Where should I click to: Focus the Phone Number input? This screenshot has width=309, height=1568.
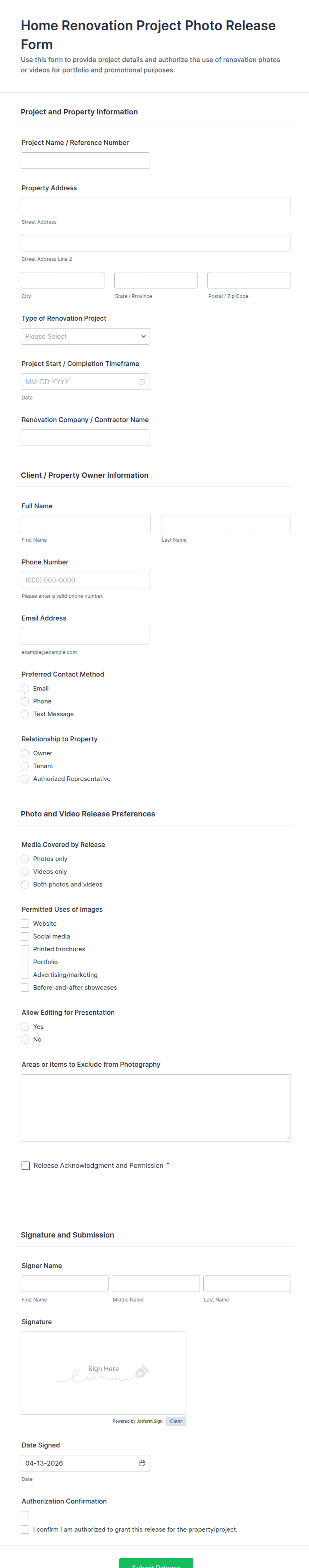pos(85,580)
